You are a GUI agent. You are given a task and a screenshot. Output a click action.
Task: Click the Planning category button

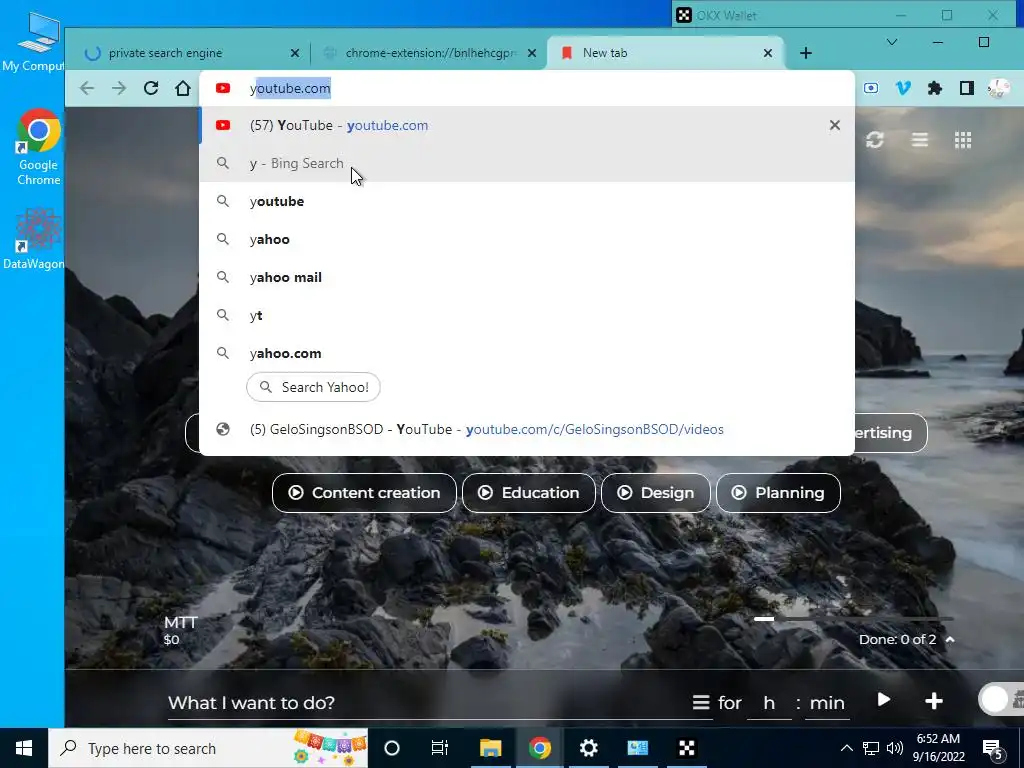pos(778,493)
